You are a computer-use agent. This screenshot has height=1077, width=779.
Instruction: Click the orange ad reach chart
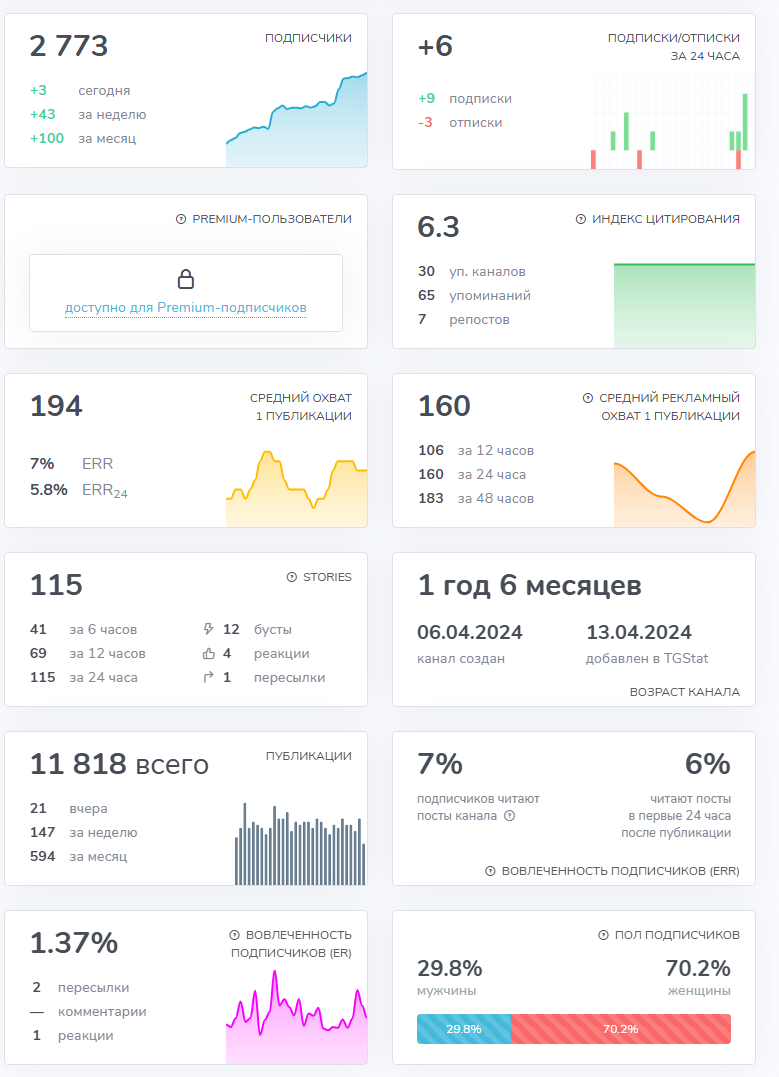coord(684,488)
